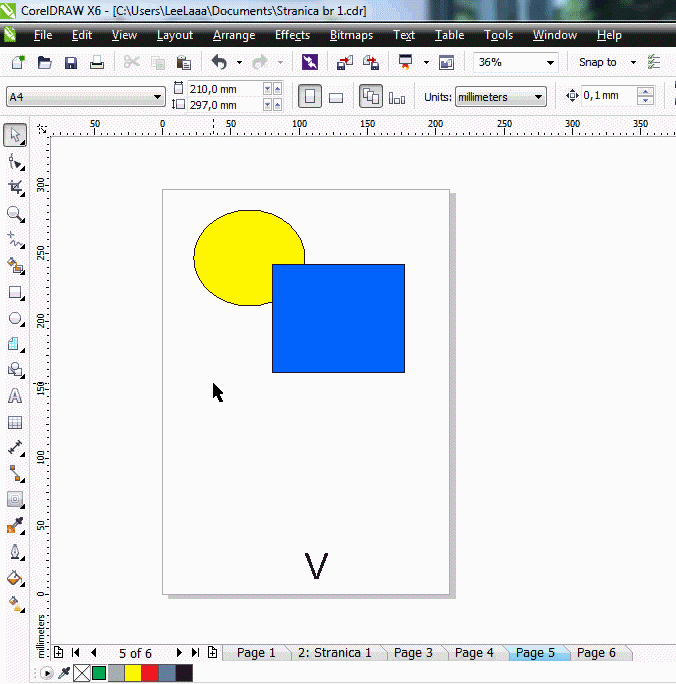Select the Text tool

[15, 396]
